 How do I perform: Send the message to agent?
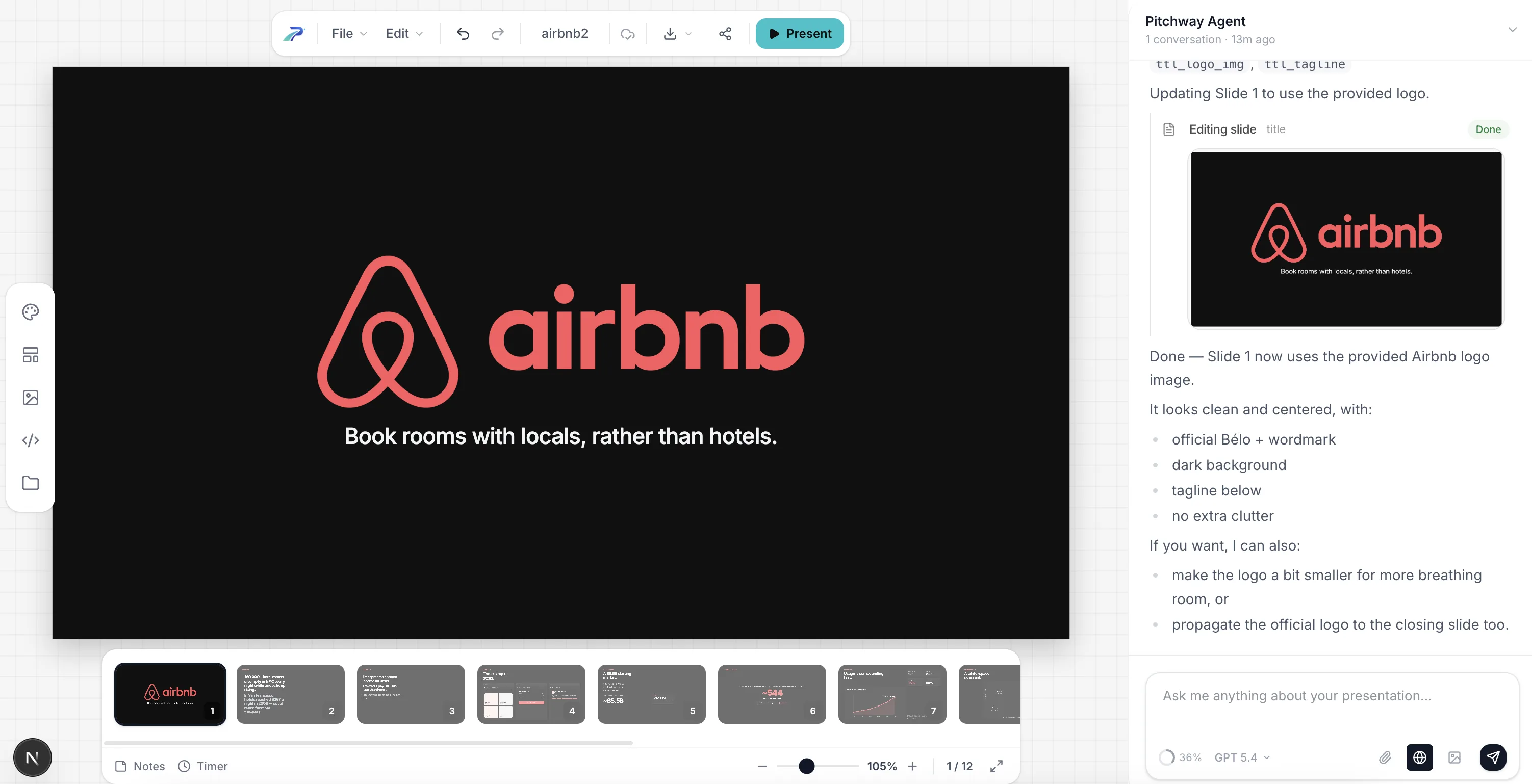click(1492, 757)
